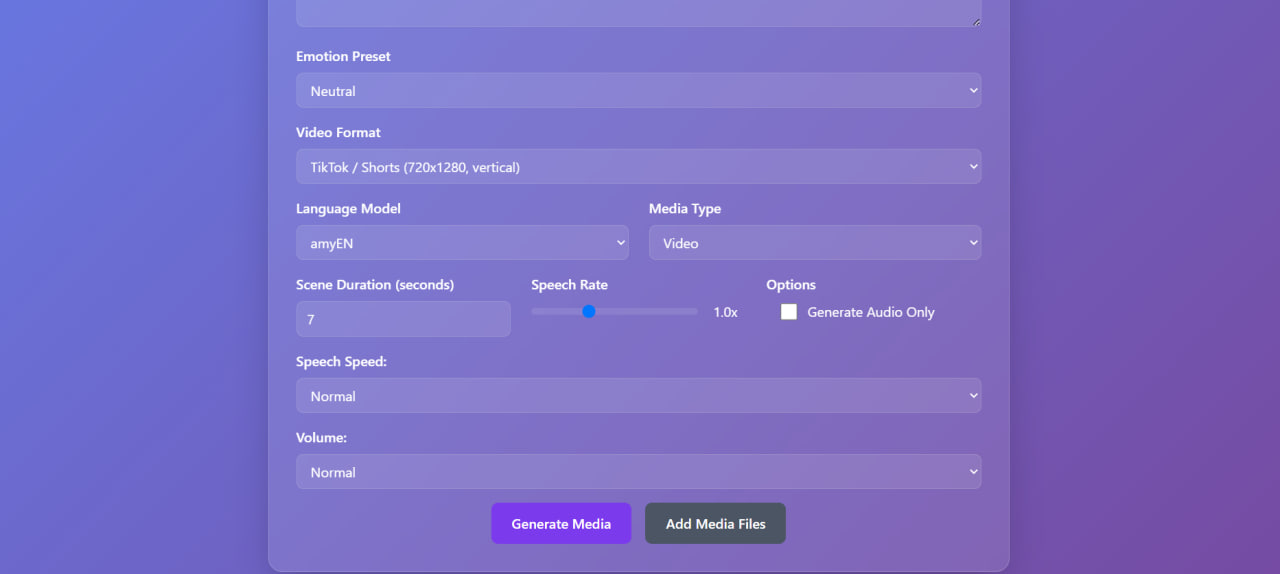Click the Add Media Files button
Viewport: 1280px width, 574px height.
tap(715, 523)
